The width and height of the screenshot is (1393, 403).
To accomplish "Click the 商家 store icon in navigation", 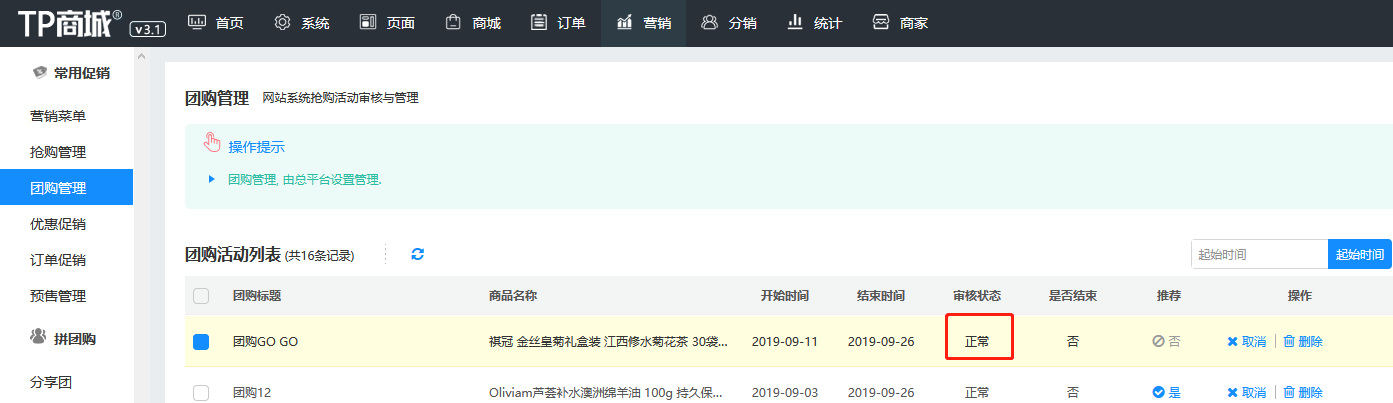I will (x=881, y=22).
